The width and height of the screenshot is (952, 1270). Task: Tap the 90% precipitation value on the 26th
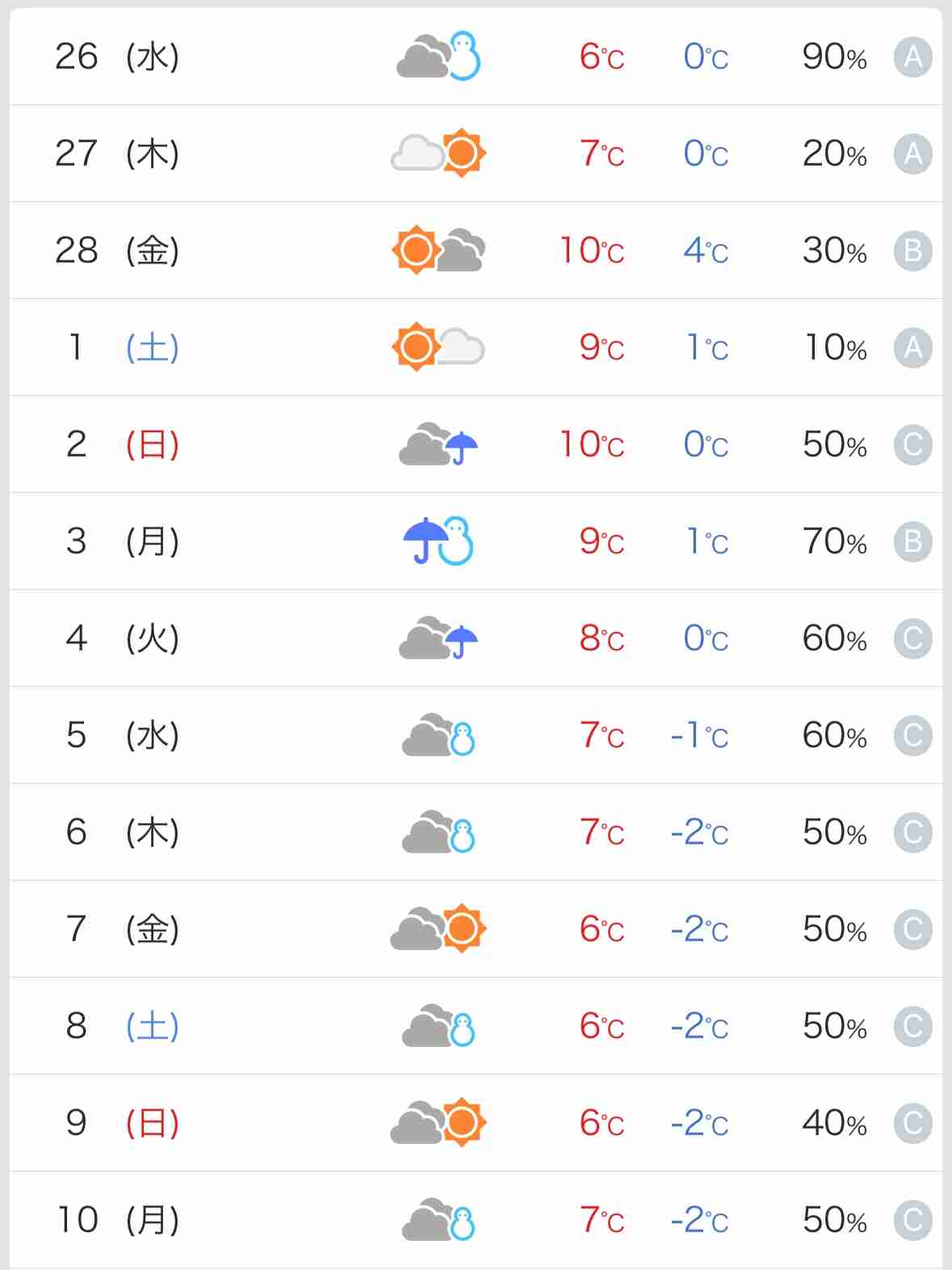(835, 57)
